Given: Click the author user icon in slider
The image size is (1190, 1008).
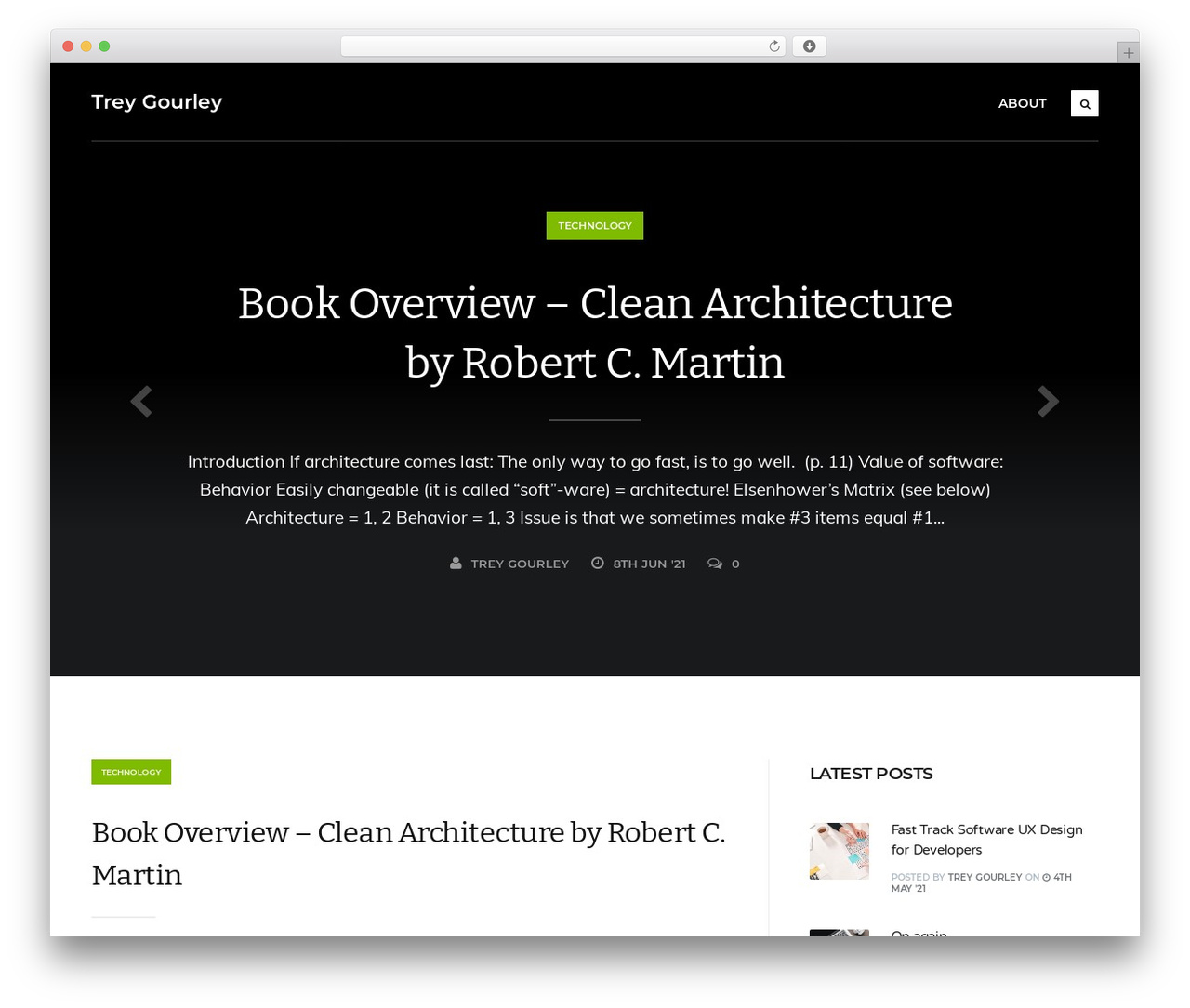Looking at the screenshot, I should pyautogui.click(x=456, y=563).
